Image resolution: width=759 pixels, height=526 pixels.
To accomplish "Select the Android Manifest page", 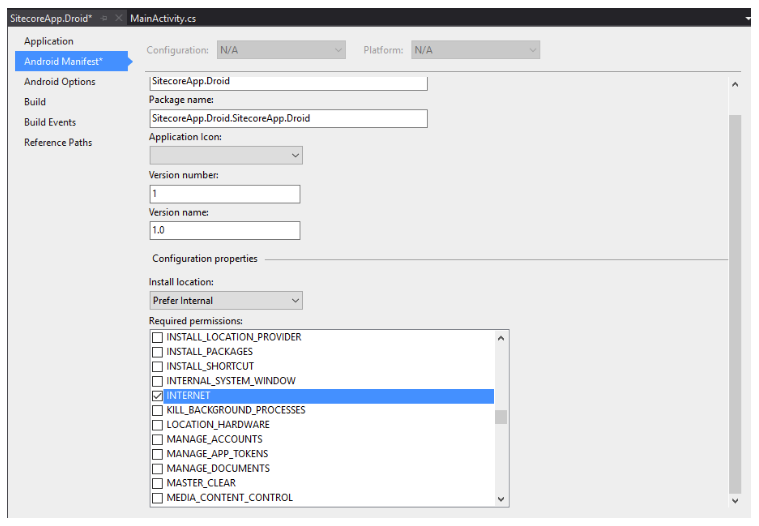I will pyautogui.click(x=72, y=61).
